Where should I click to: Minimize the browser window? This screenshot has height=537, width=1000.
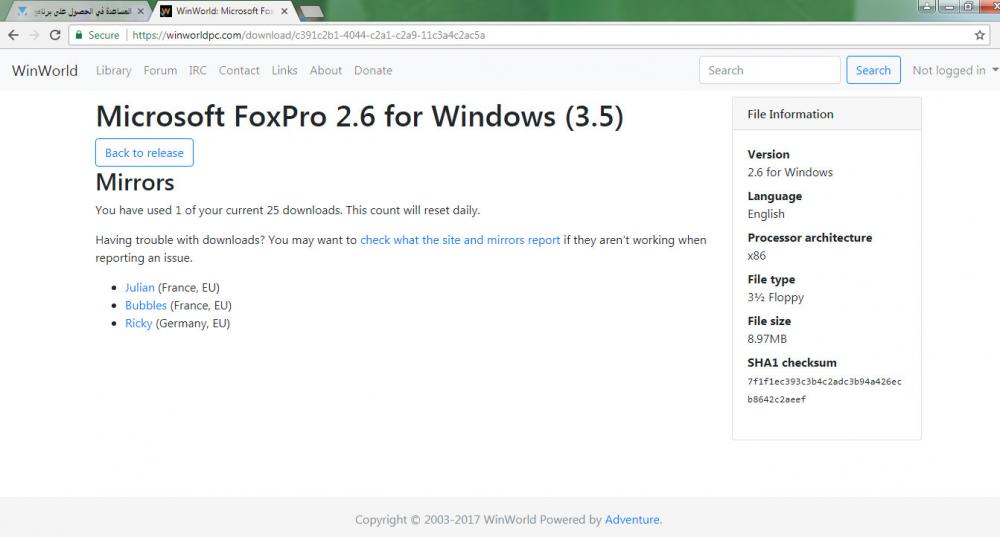pyautogui.click(x=948, y=6)
